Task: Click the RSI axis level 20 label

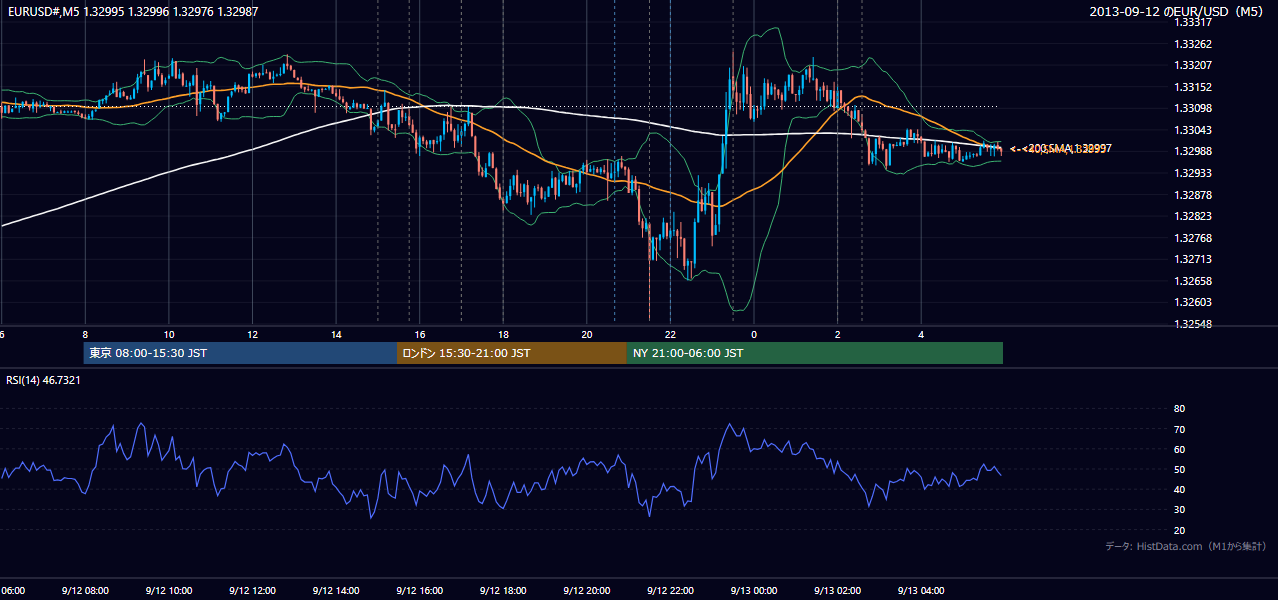Action: click(1179, 530)
